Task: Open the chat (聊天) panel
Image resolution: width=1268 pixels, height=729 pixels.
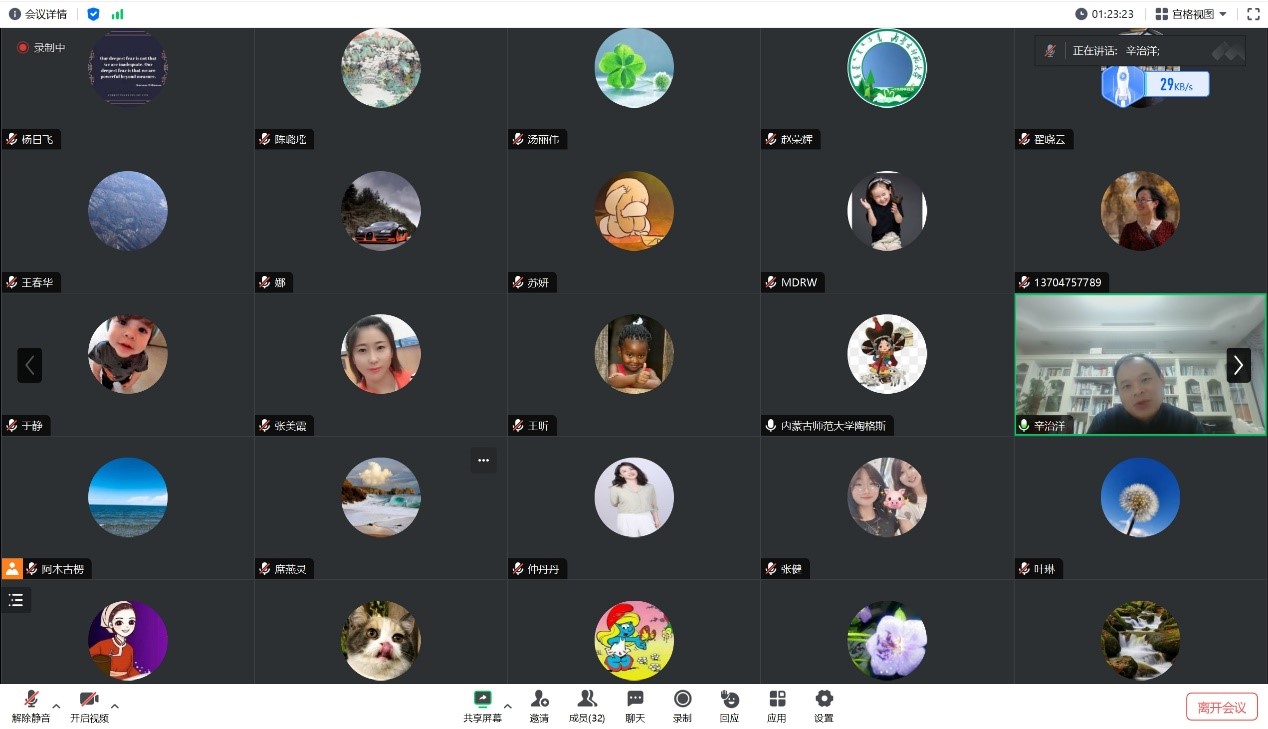Action: point(635,699)
